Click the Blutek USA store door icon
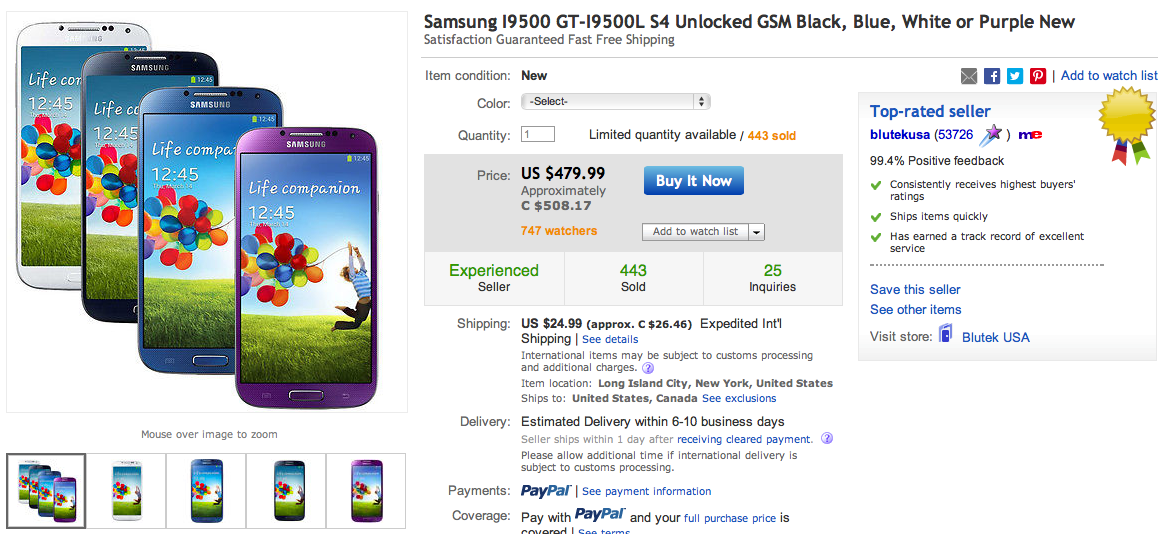1164x534 pixels. [946, 335]
